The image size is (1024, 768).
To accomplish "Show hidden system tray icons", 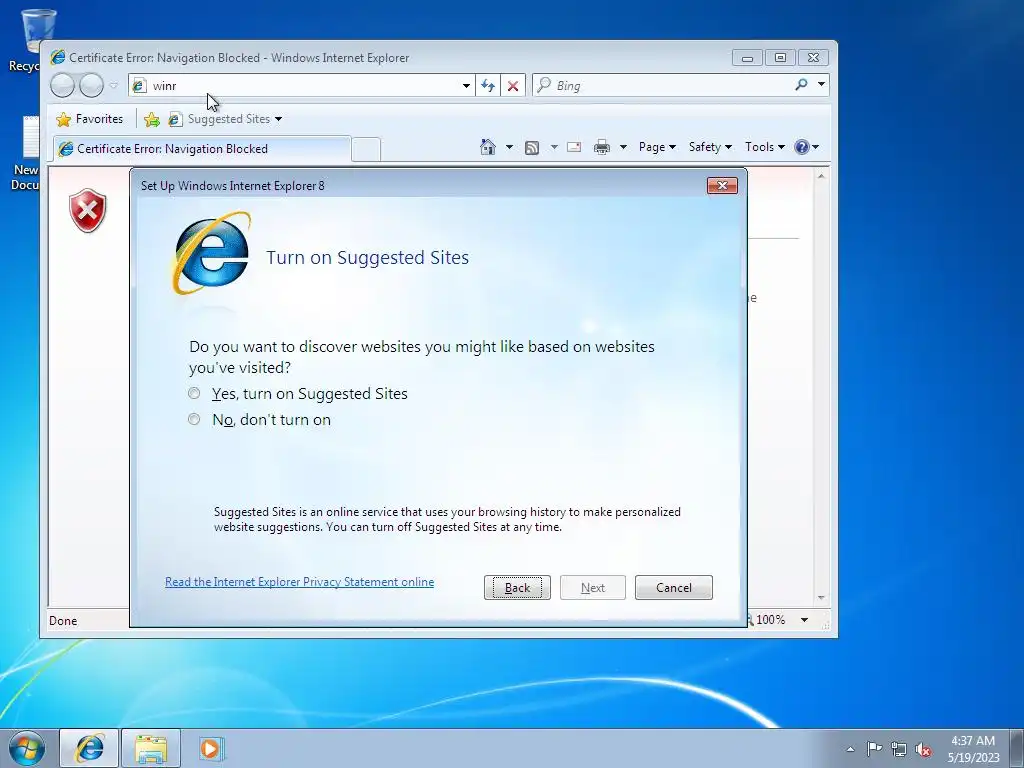I will pos(850,749).
